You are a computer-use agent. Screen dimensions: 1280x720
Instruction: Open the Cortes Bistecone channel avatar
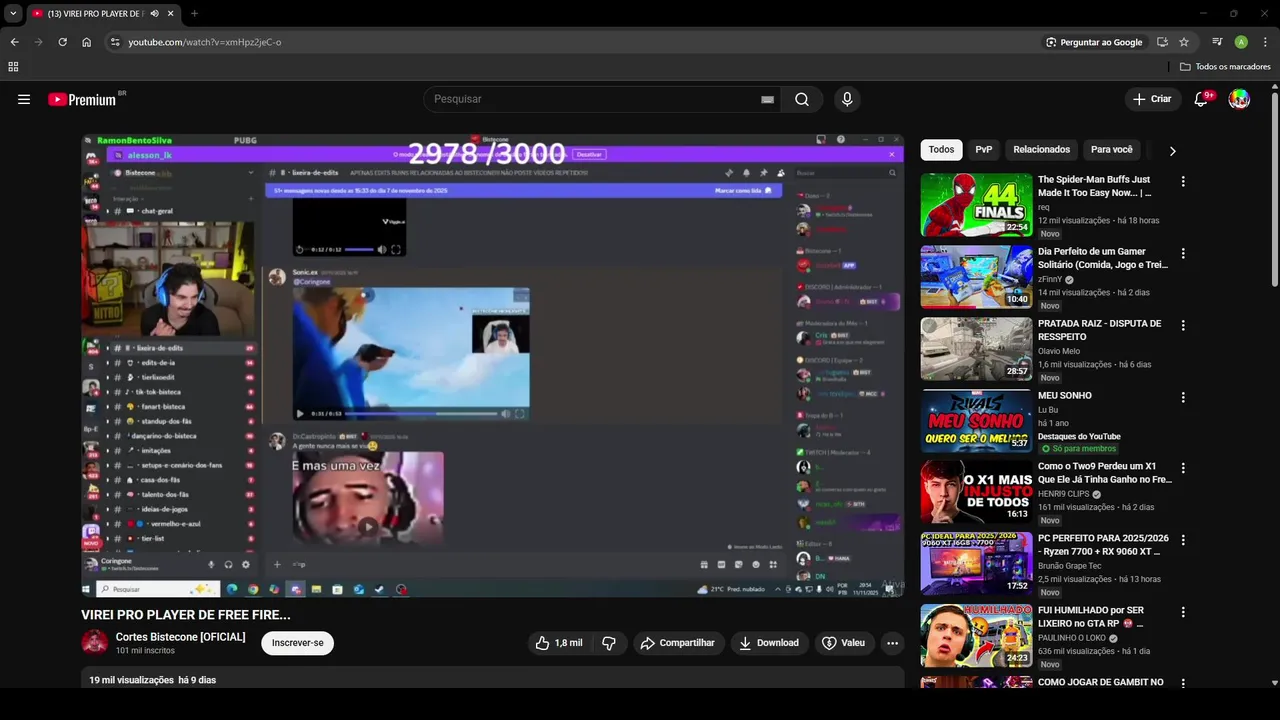pos(94,642)
